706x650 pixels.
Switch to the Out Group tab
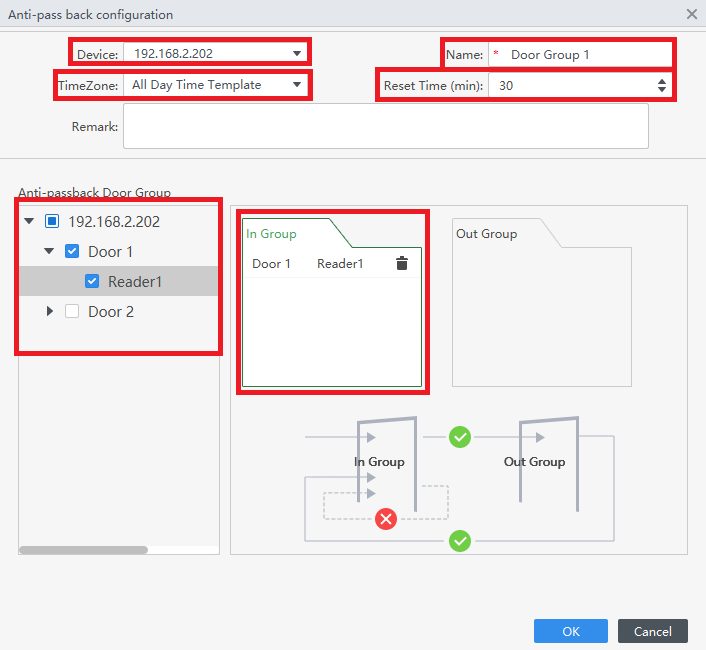487,234
